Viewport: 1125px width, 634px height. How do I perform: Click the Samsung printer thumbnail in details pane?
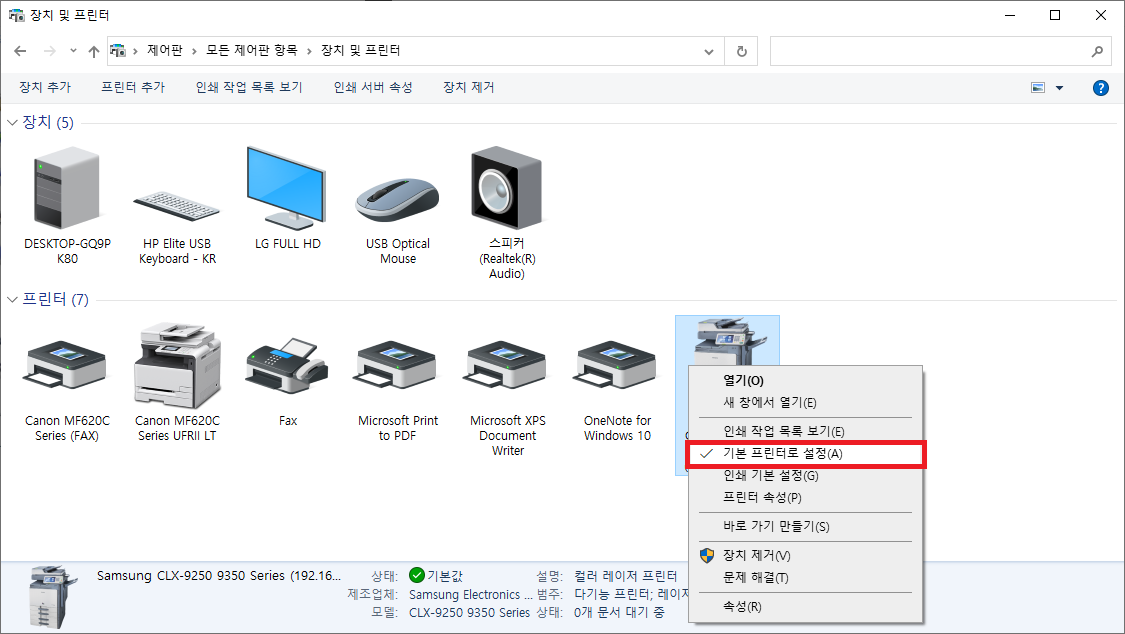point(52,597)
